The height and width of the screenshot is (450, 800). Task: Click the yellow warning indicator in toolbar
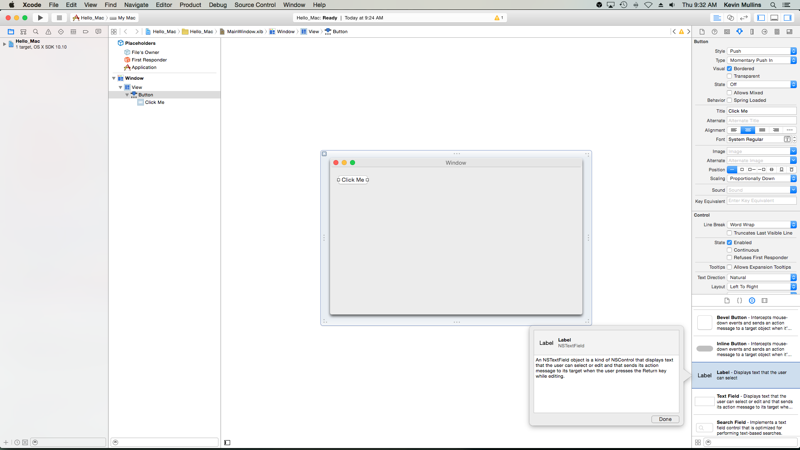coord(498,18)
